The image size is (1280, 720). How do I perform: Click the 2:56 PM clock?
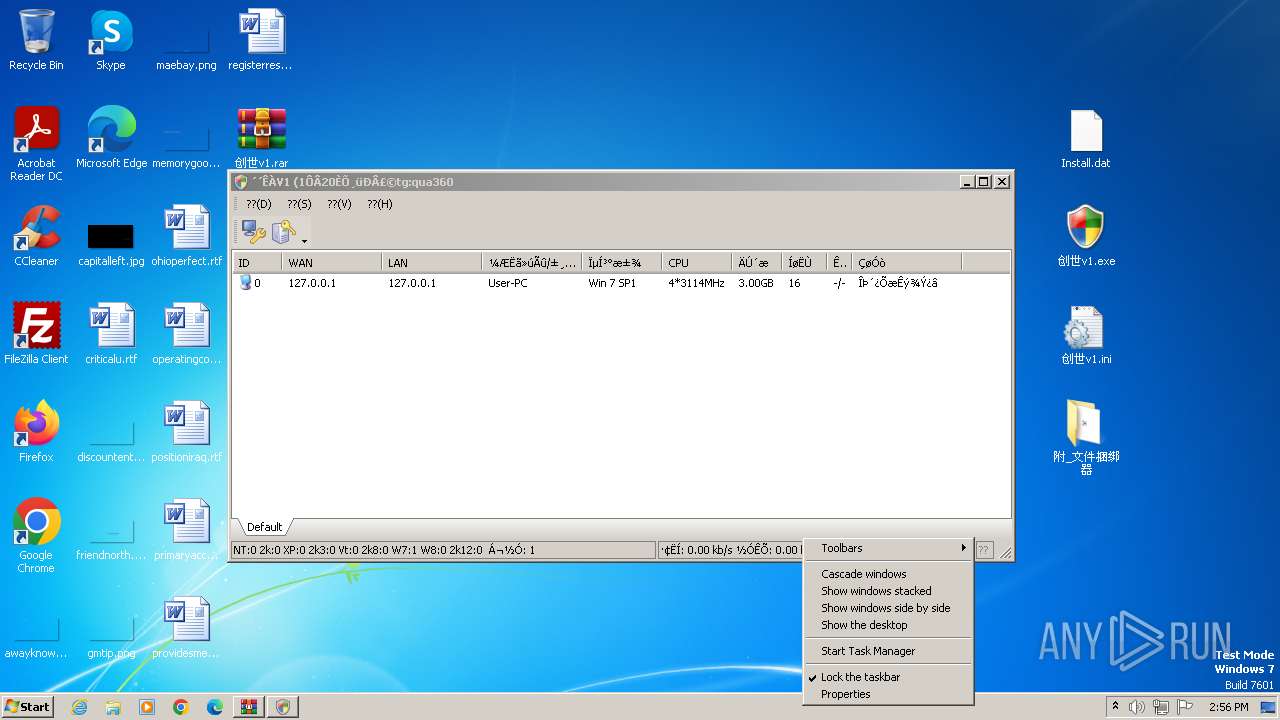pos(1228,707)
